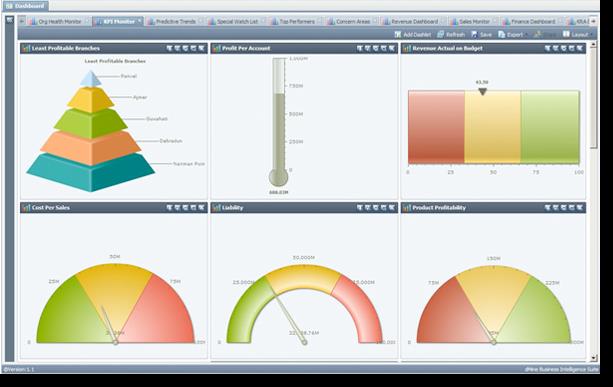
Task: Click middle header icon in Least Profitable Branches panel
Action: (x=185, y=48)
